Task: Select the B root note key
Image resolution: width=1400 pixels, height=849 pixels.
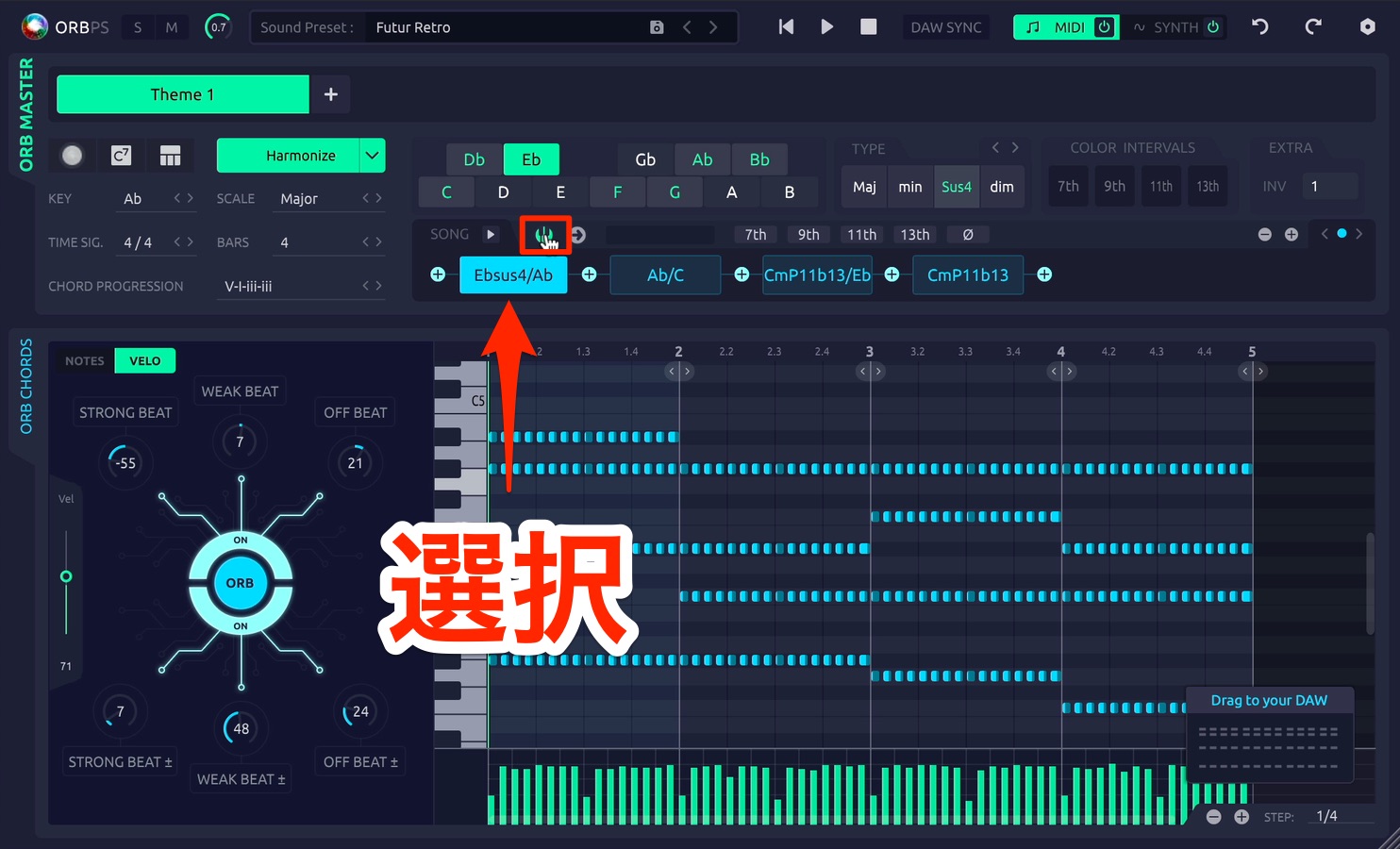Action: coord(790,191)
